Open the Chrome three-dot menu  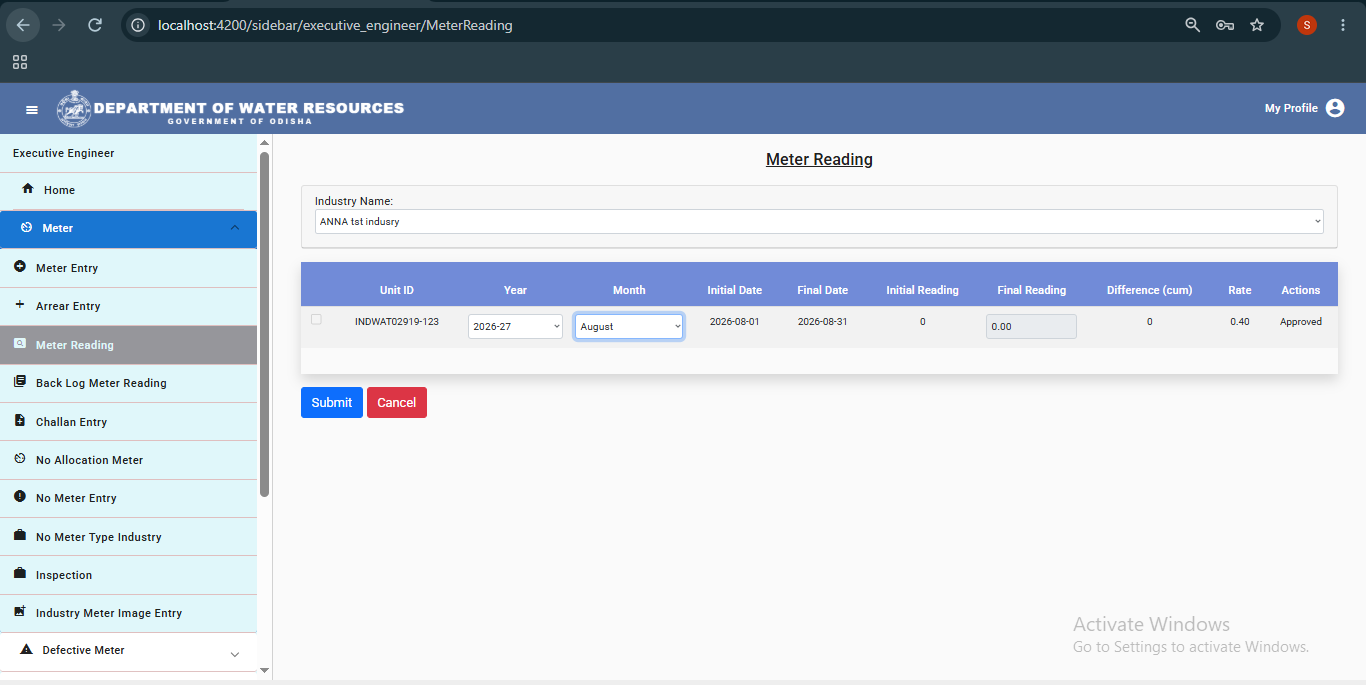click(1343, 25)
